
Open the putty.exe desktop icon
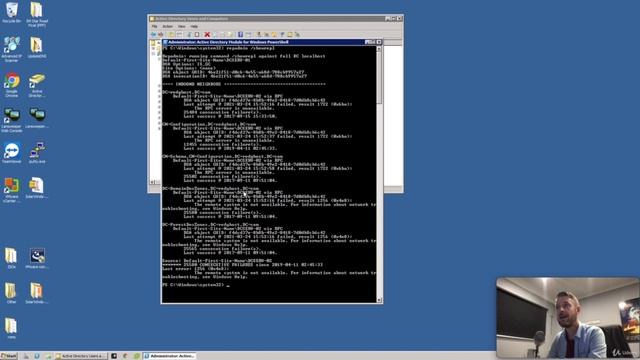tap(37, 153)
